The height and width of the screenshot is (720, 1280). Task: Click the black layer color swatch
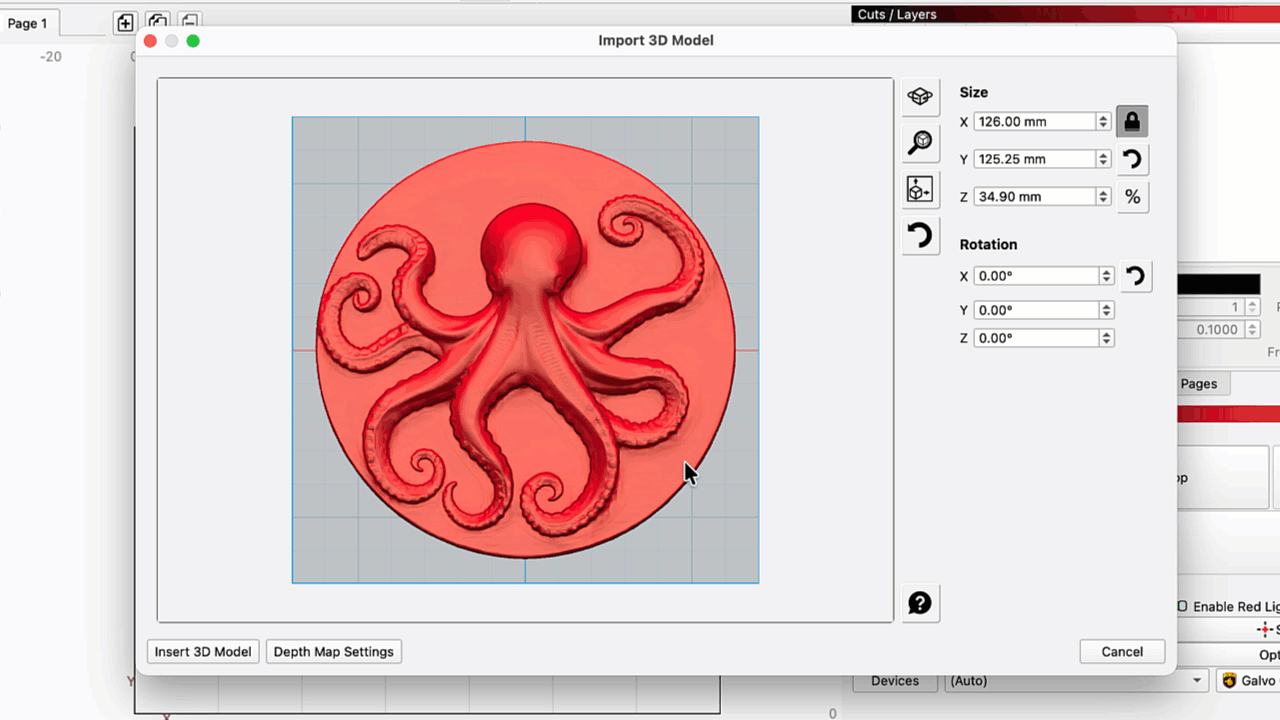1218,285
